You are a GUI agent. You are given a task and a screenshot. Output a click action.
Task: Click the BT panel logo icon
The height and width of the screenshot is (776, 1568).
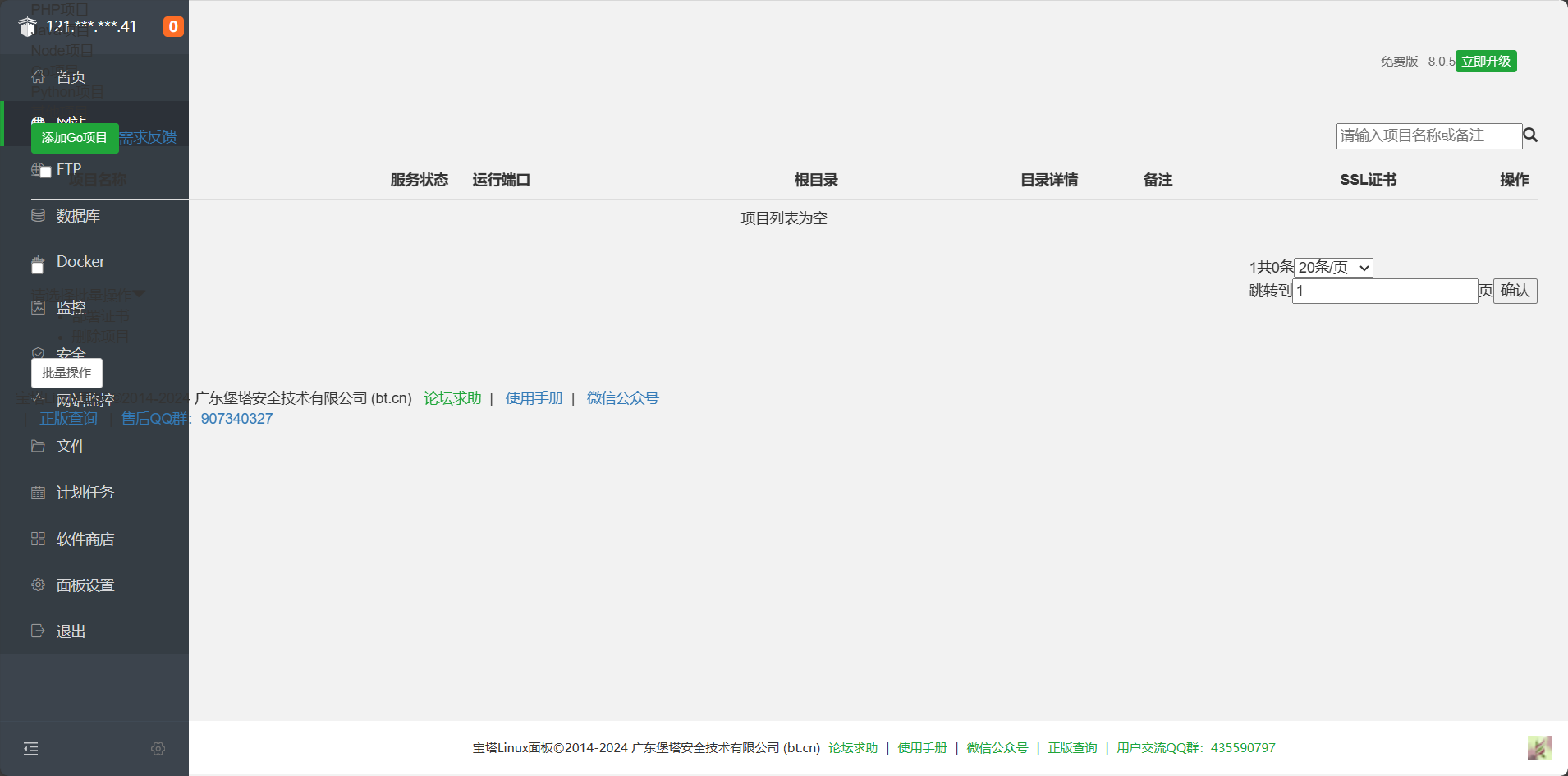tap(28, 26)
